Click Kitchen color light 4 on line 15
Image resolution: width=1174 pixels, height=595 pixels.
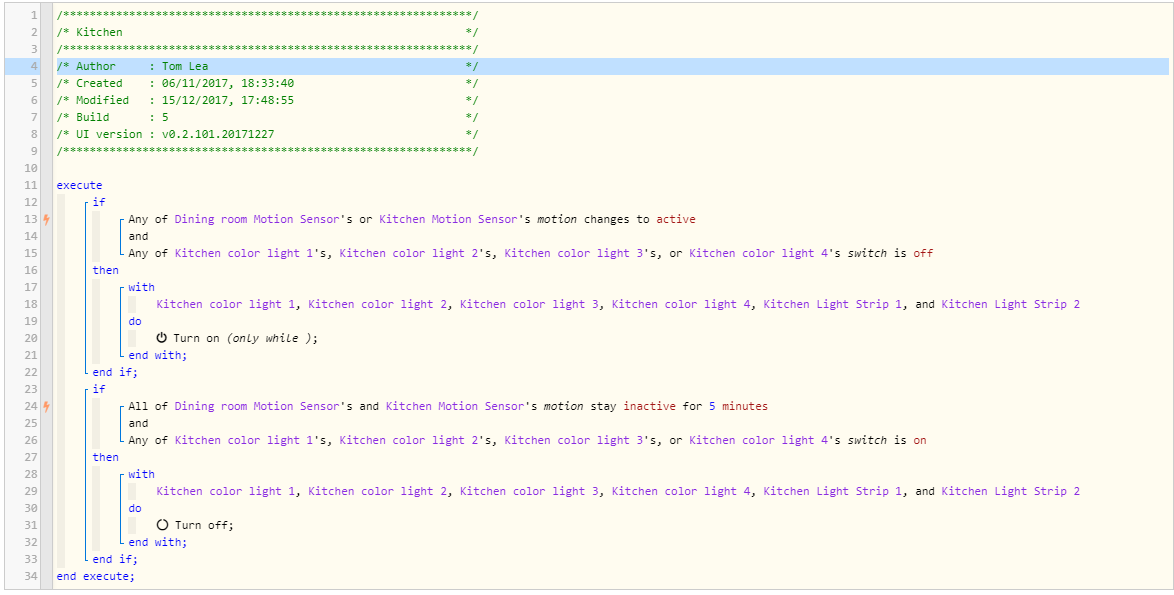[x=758, y=253]
